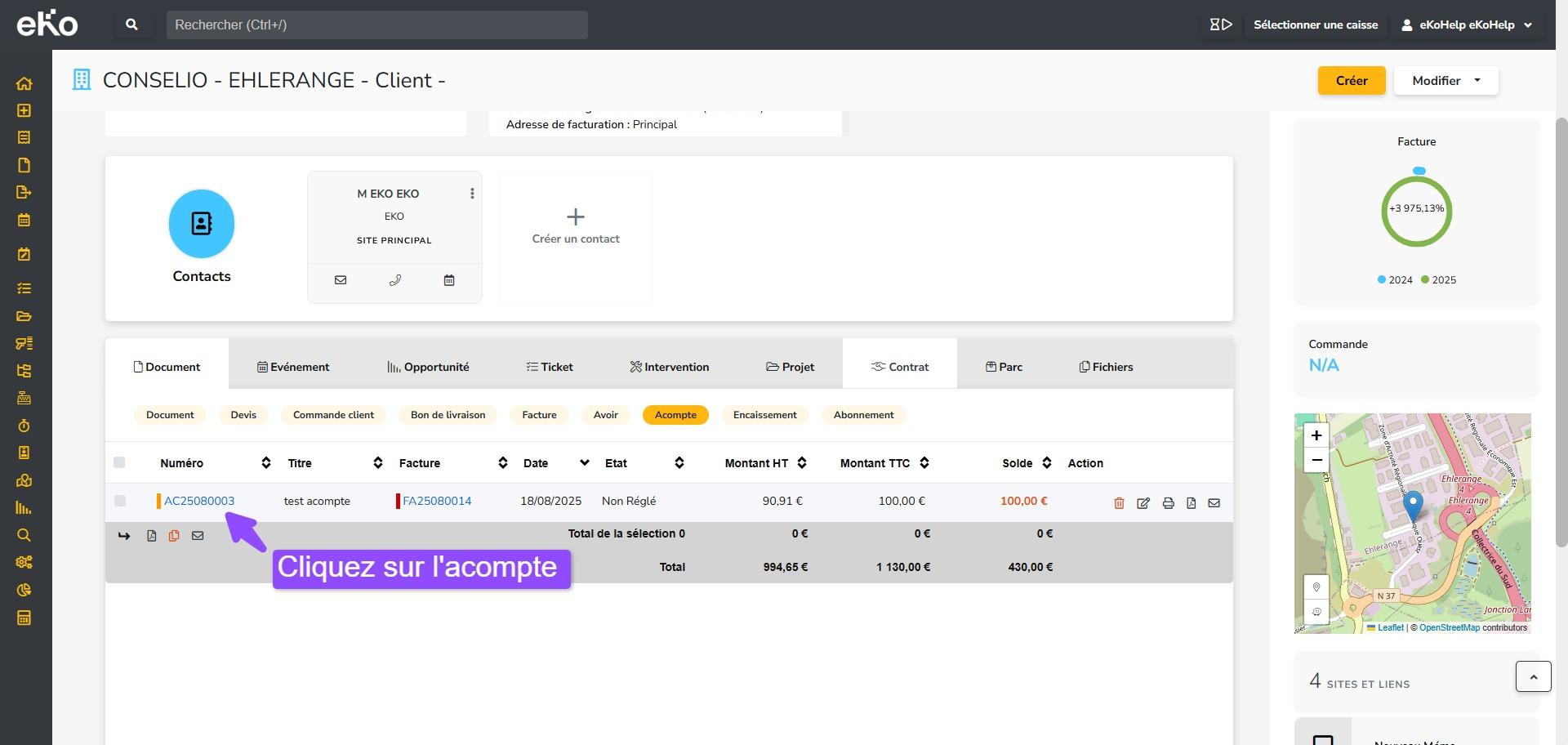This screenshot has height=745, width=1568.
Task: Toggle the select-all header checkbox
Action: 119,462
